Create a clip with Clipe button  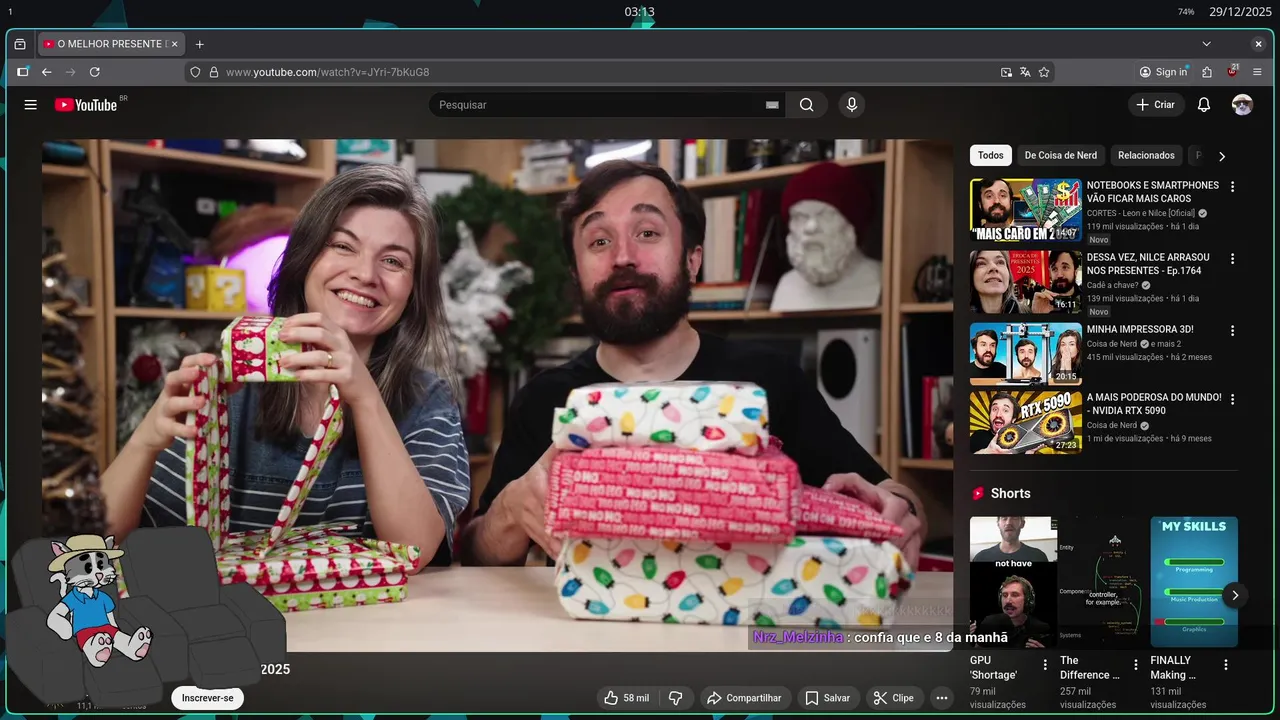[x=894, y=698]
